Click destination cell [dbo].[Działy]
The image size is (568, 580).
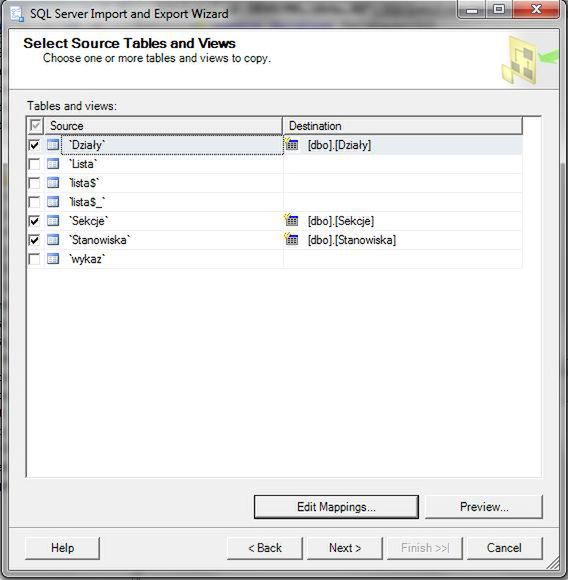[403, 145]
